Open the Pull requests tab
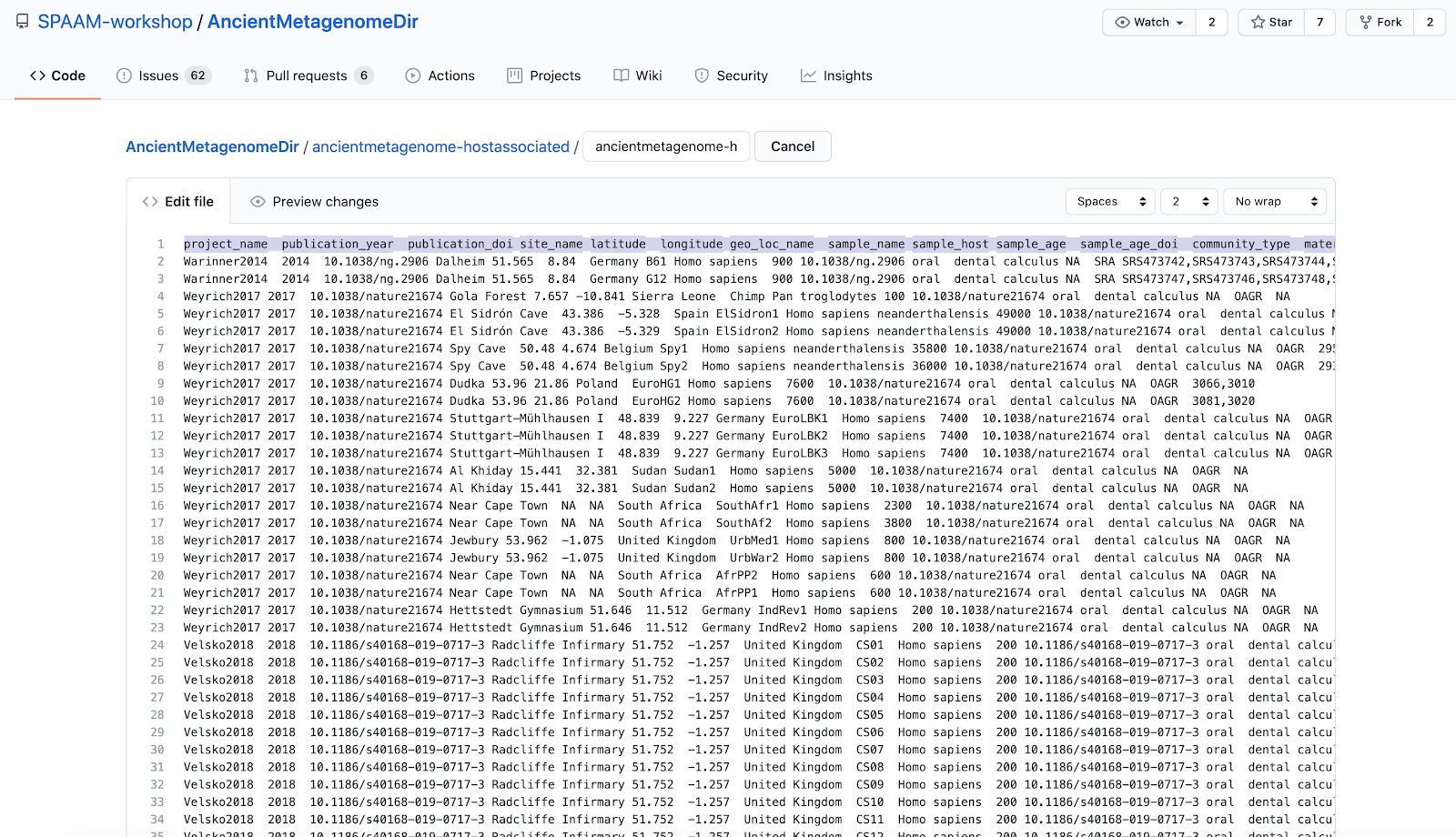Viewport: 1456px width, 837px height. 308,76
